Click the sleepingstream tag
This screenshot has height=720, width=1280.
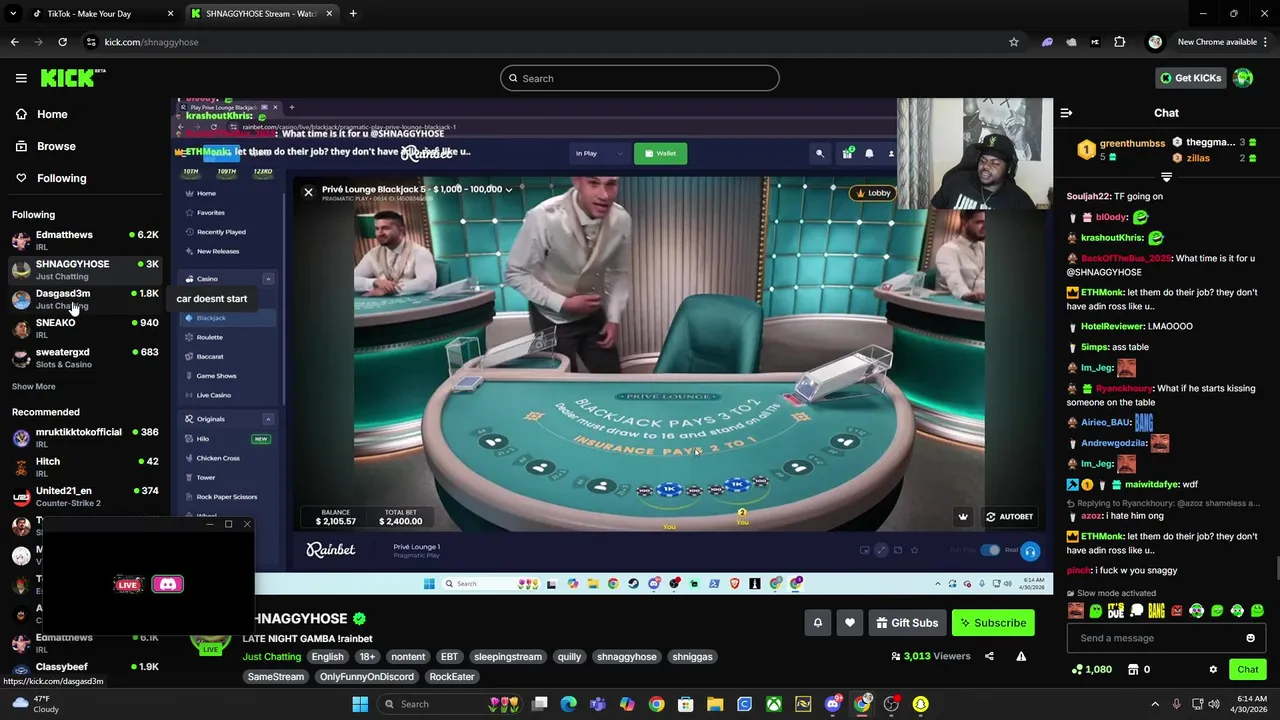tap(508, 657)
